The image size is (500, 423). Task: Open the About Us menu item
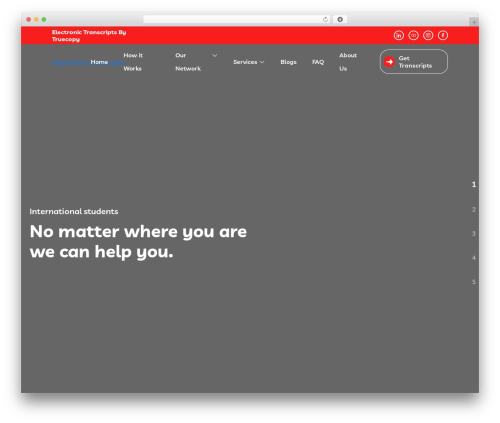pyautogui.click(x=348, y=62)
